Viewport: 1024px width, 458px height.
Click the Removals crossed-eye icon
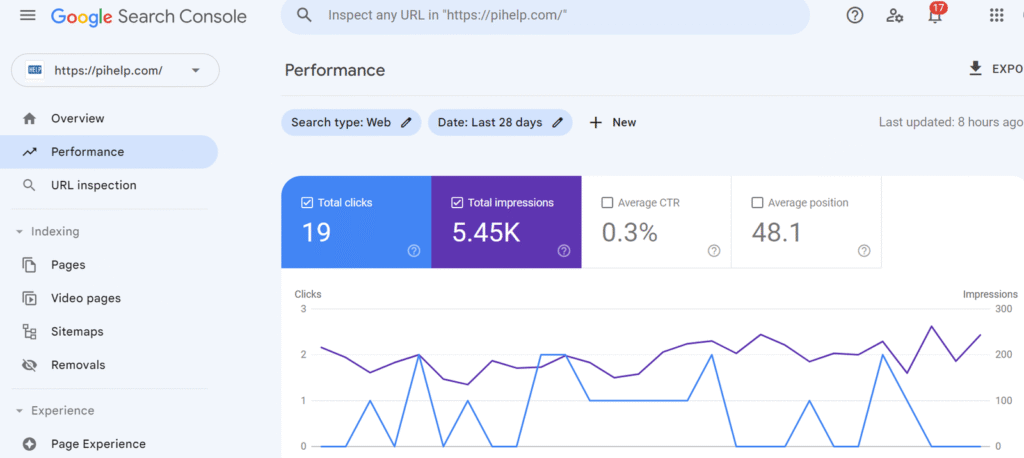click(29, 365)
